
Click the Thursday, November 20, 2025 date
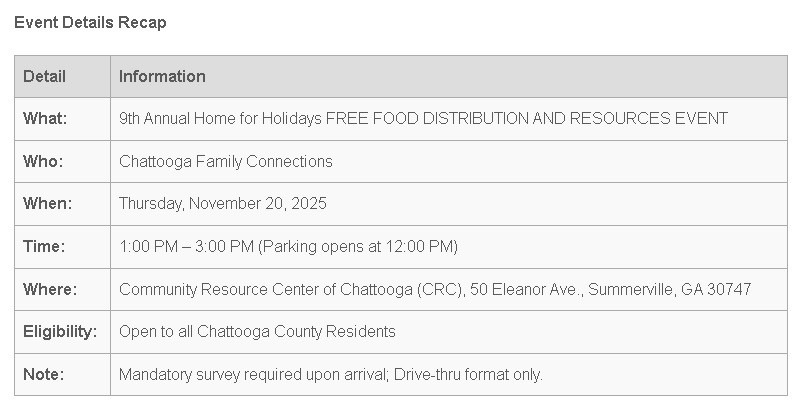point(222,204)
